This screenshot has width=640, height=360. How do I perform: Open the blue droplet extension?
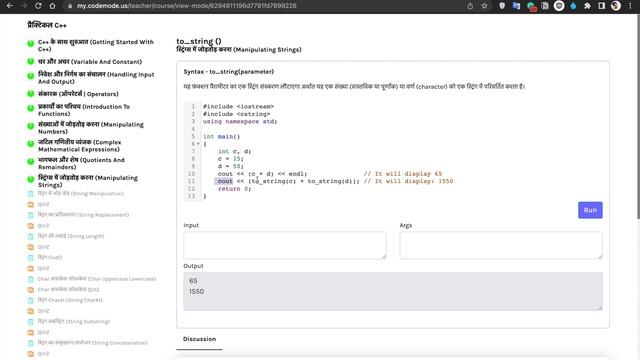click(x=573, y=6)
